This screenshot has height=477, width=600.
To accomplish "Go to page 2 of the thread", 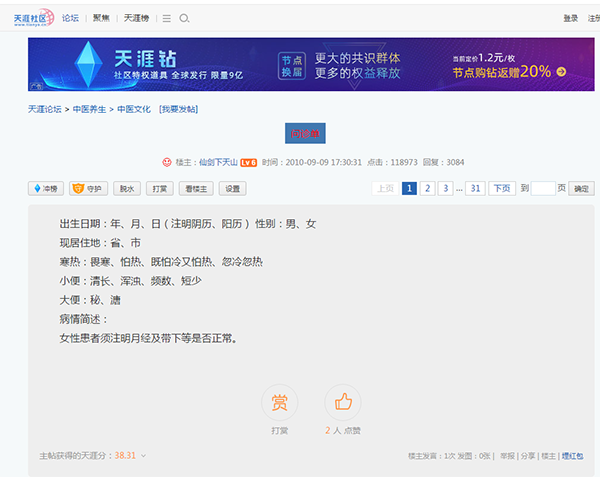I will coord(427,188).
